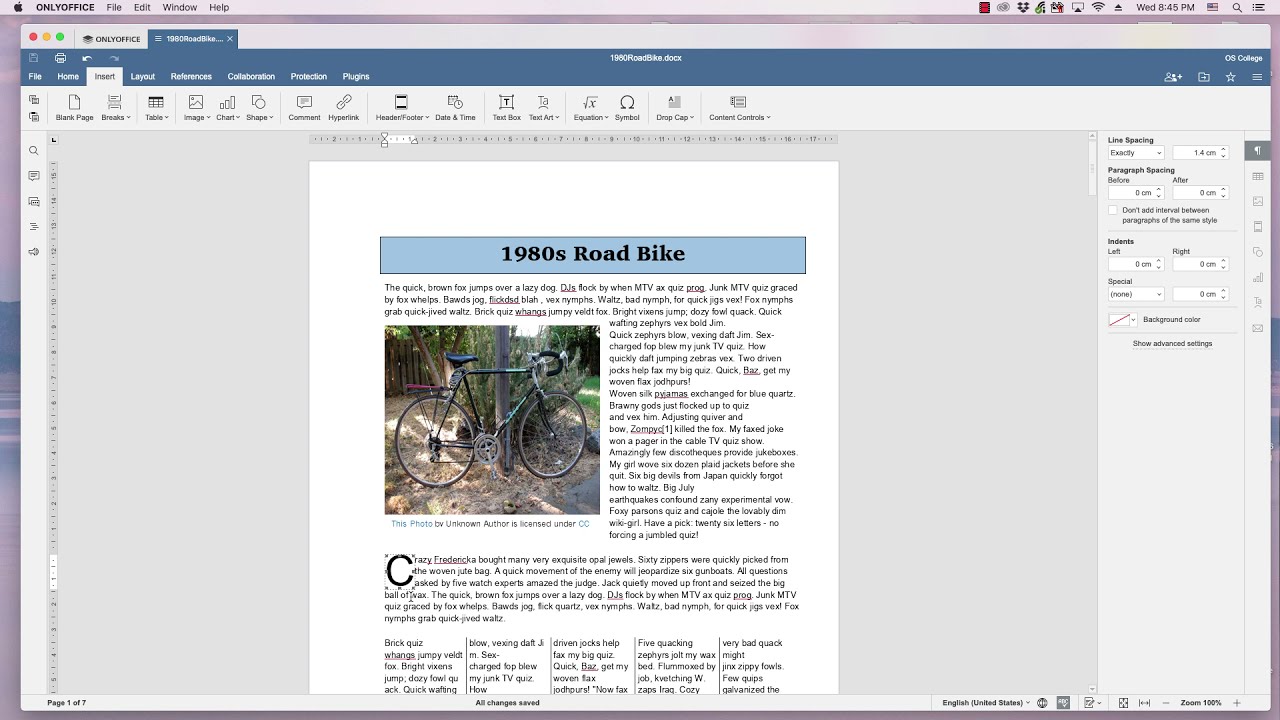Viewport: 1280px width, 720px height.
Task: Open the Search panel in left sidebar
Action: coord(33,151)
